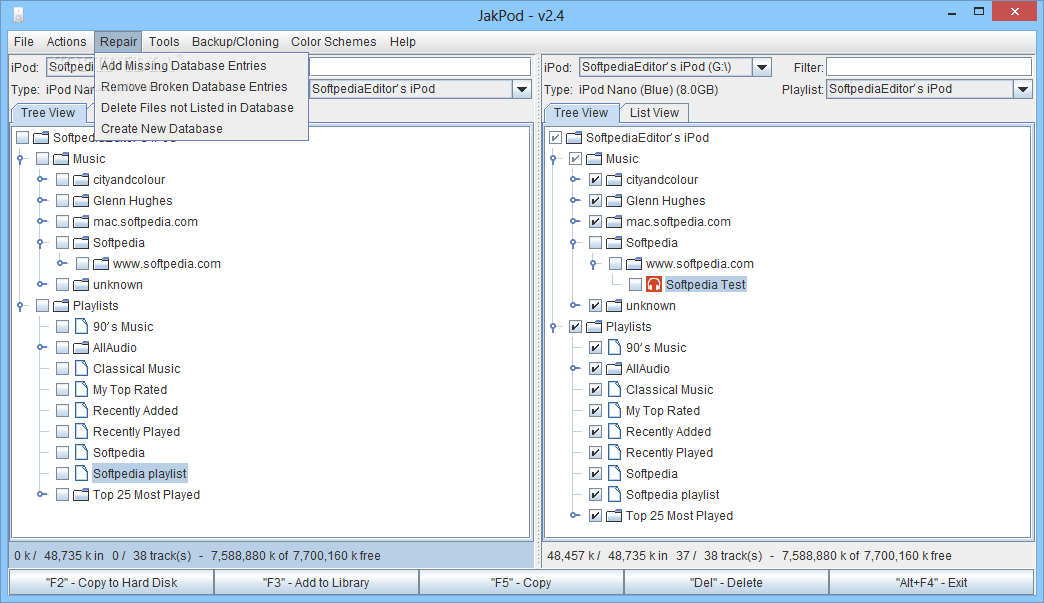Click document icon of My Top Rated, right pane
This screenshot has height=603, width=1044.
point(614,411)
